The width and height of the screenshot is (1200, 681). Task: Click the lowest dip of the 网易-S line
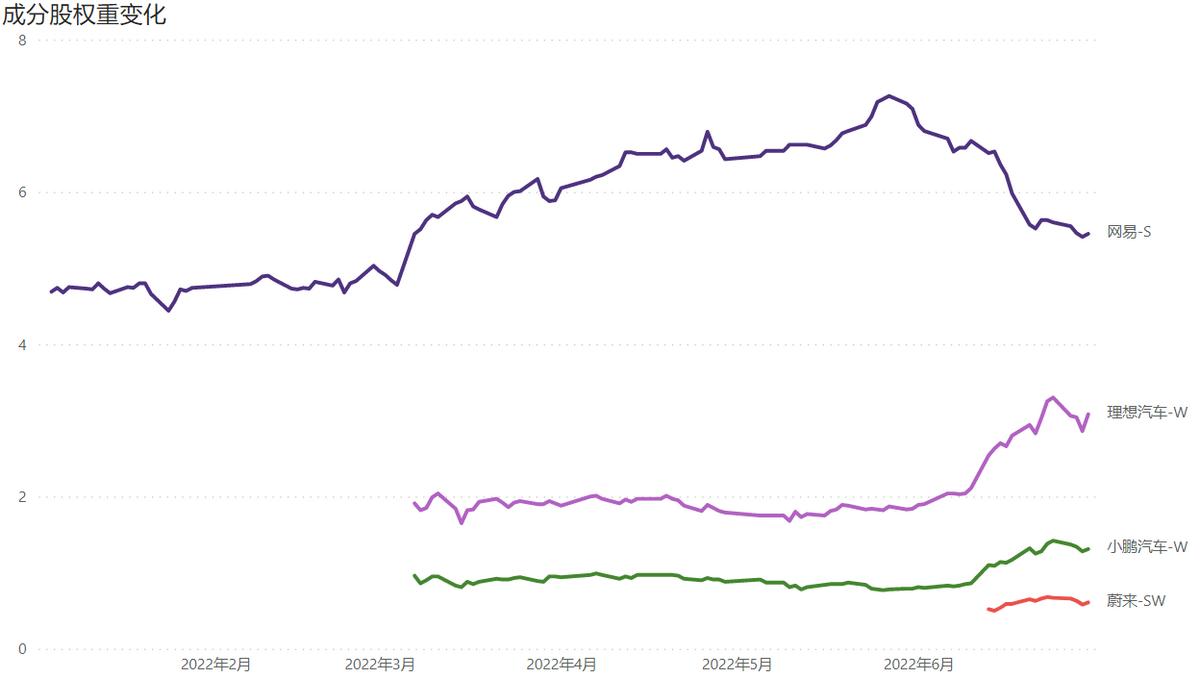click(168, 310)
